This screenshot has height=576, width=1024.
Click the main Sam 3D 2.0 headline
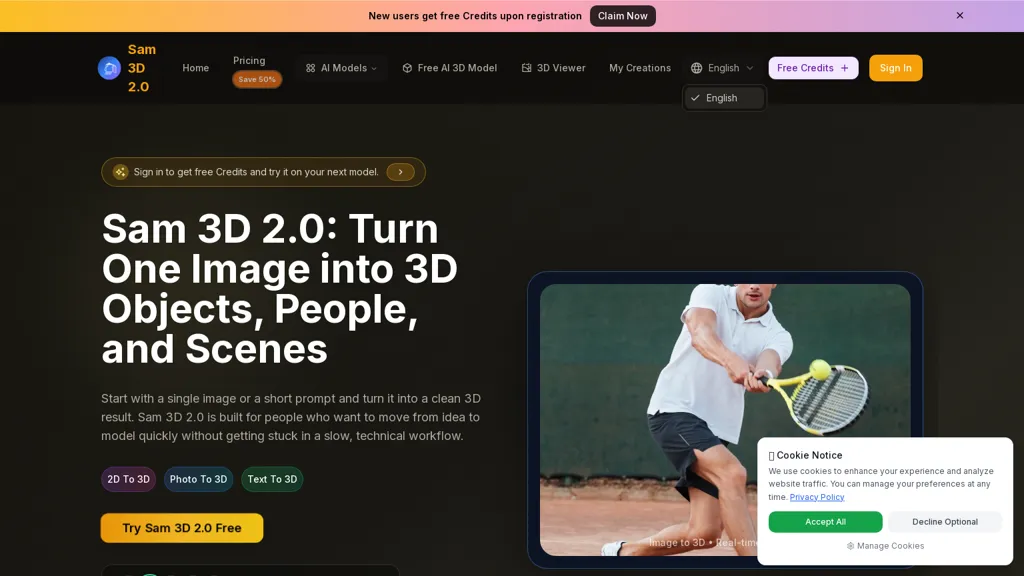pos(280,288)
